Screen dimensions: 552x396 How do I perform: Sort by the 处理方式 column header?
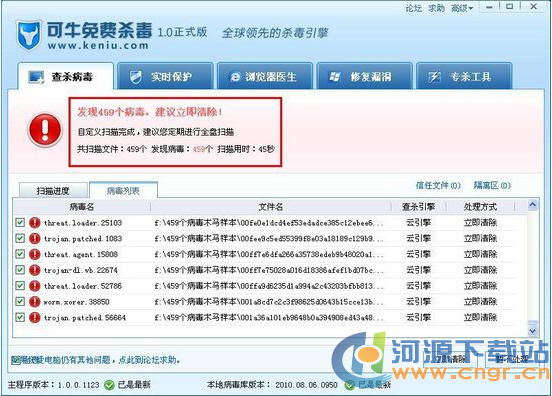[480, 207]
